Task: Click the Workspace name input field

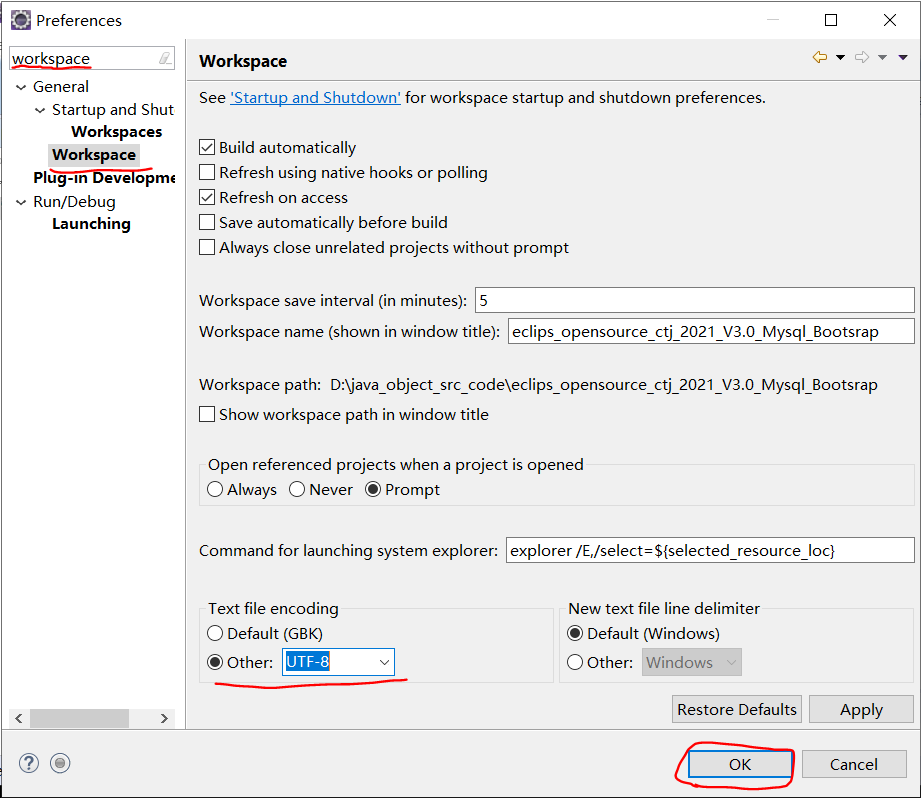Action: [x=711, y=331]
